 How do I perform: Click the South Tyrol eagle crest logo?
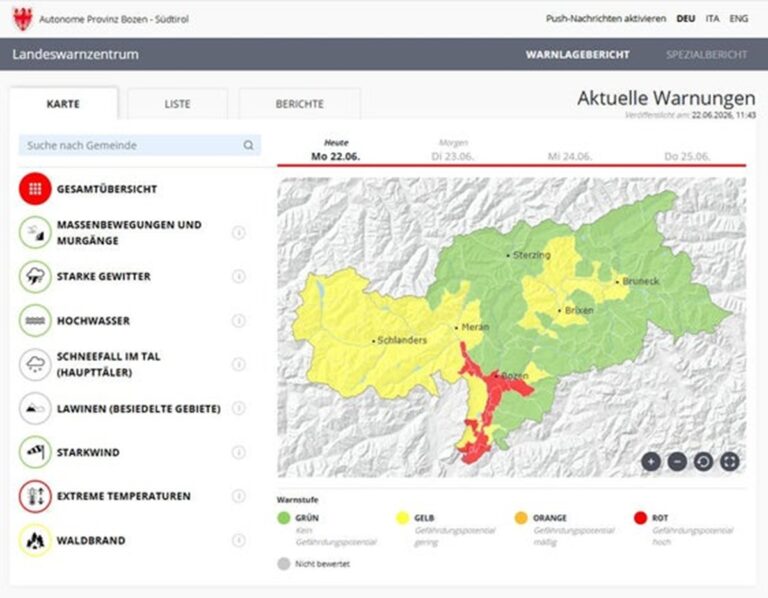tap(23, 19)
